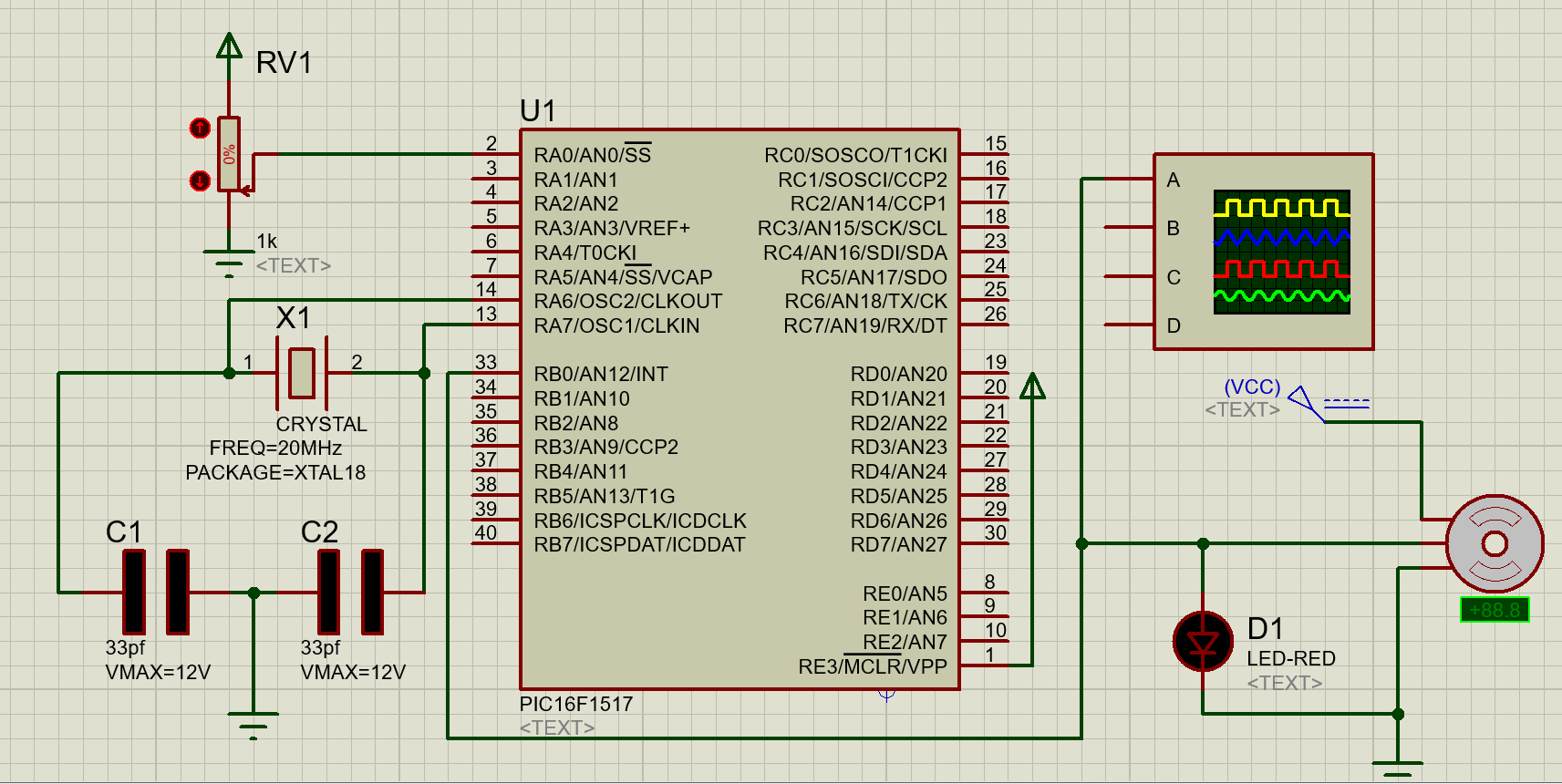Click the RB0/AN12/INT pin 33
The width and height of the screenshot is (1562, 784).
click(x=496, y=373)
